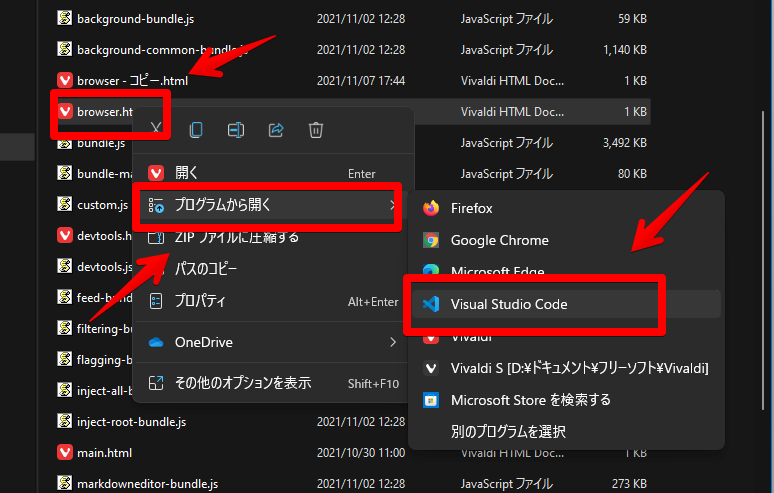Image resolution: width=774 pixels, height=493 pixels.
Task: Click the Firefox icon in submenu
Action: click(x=431, y=208)
